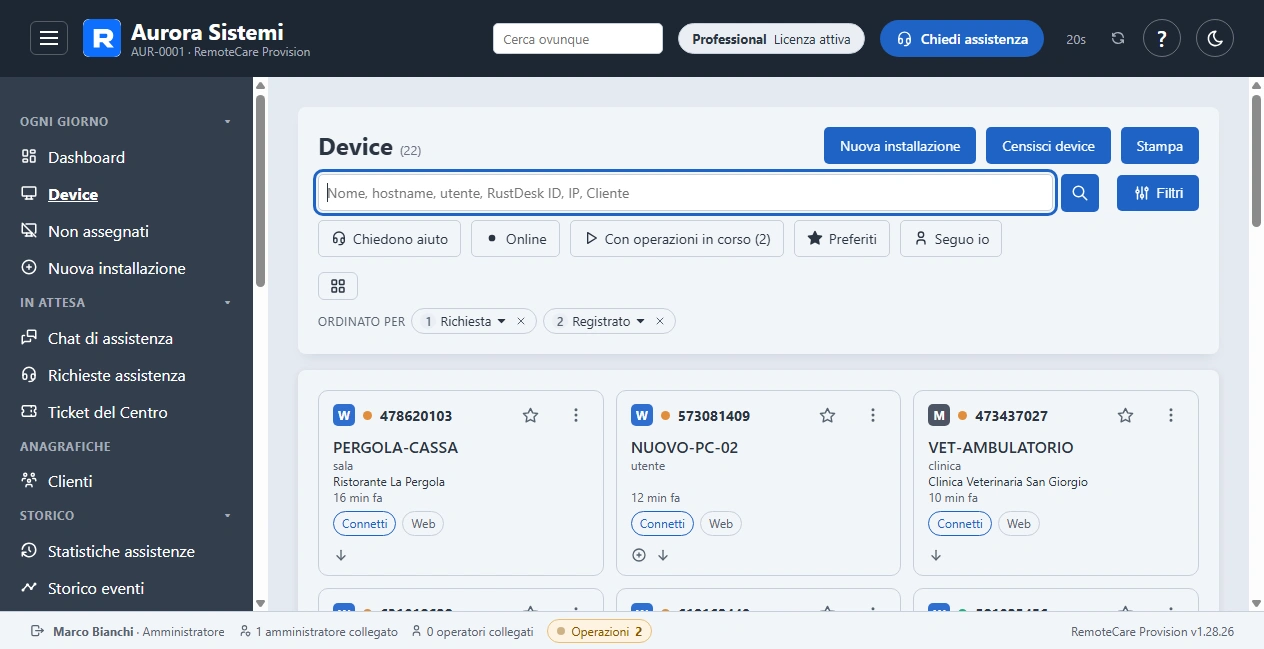This screenshot has height=649, width=1264.
Task: Click the down arrow on NUOVO-PC-02 card
Action: coord(663,555)
